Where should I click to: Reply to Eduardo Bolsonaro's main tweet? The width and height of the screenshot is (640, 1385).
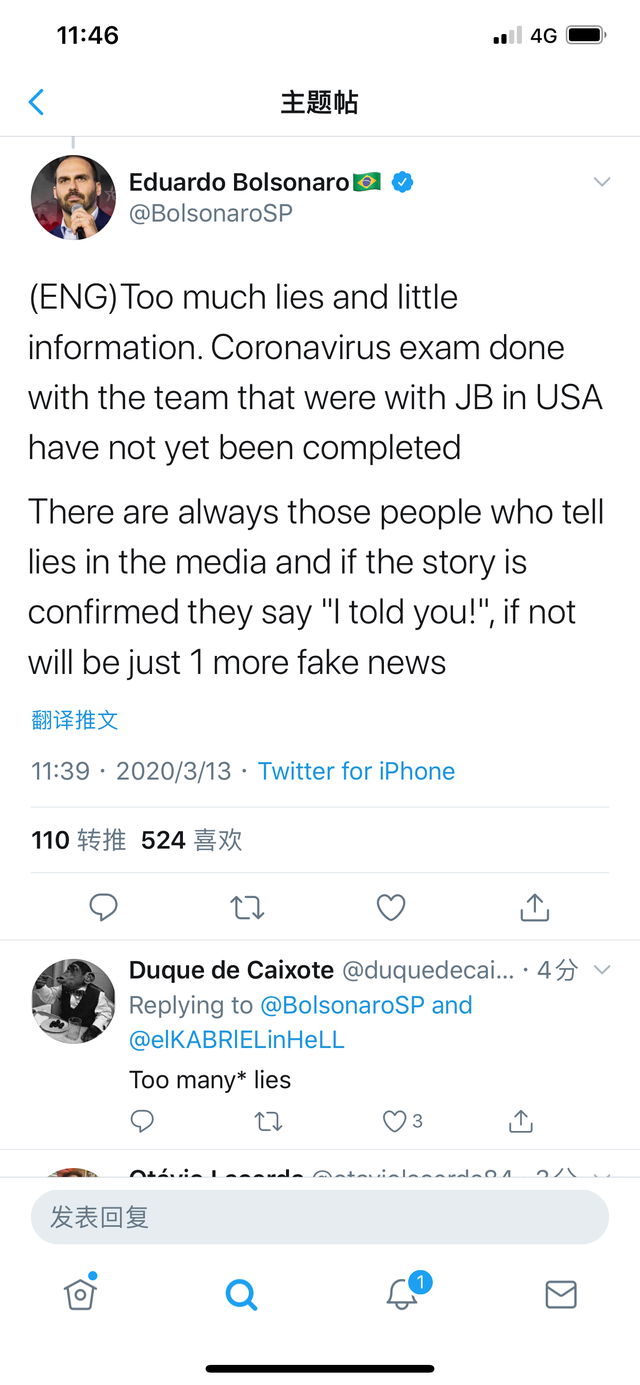coord(104,907)
